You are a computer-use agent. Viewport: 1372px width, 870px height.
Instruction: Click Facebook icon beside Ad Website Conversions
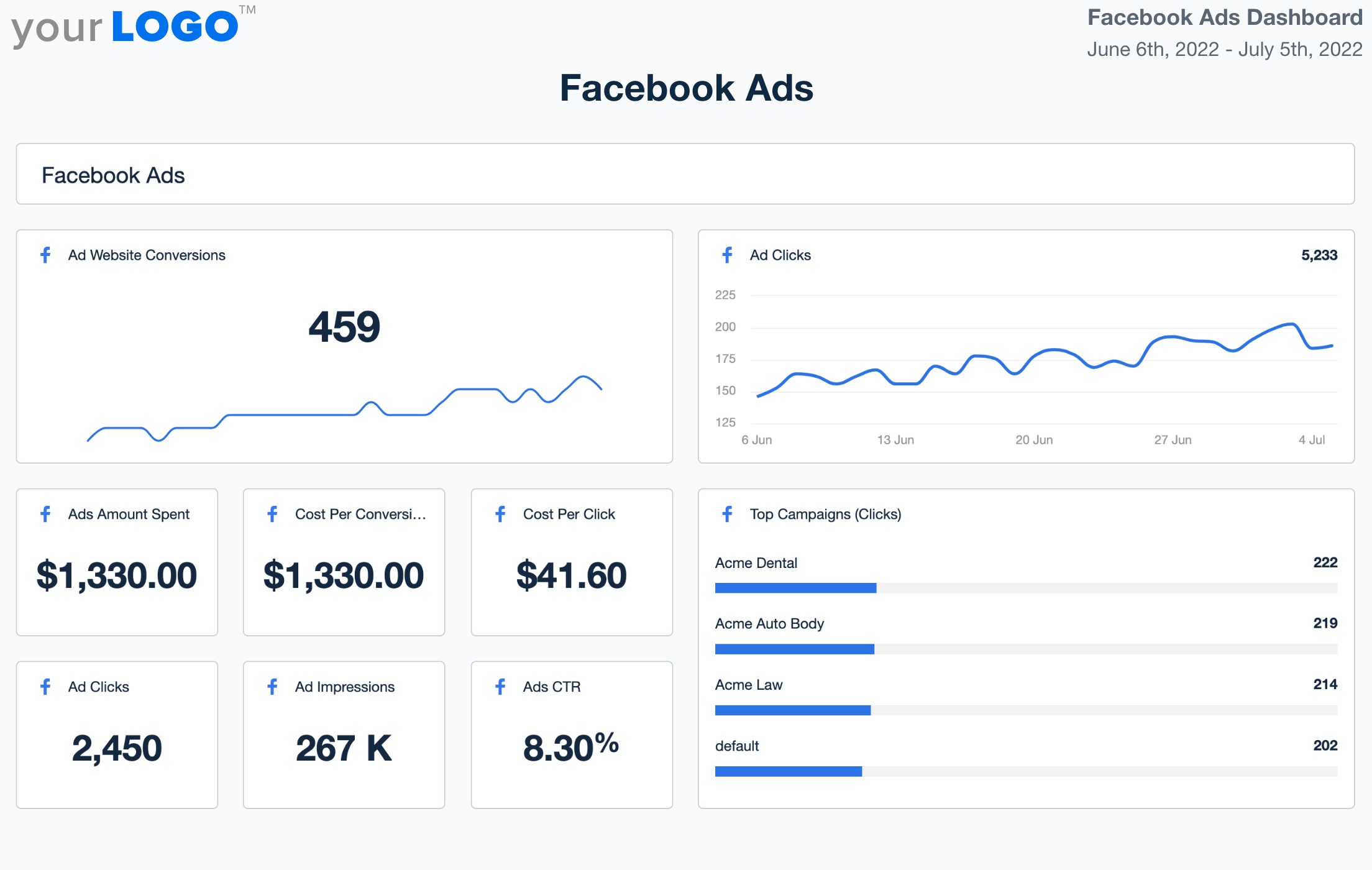(45, 255)
